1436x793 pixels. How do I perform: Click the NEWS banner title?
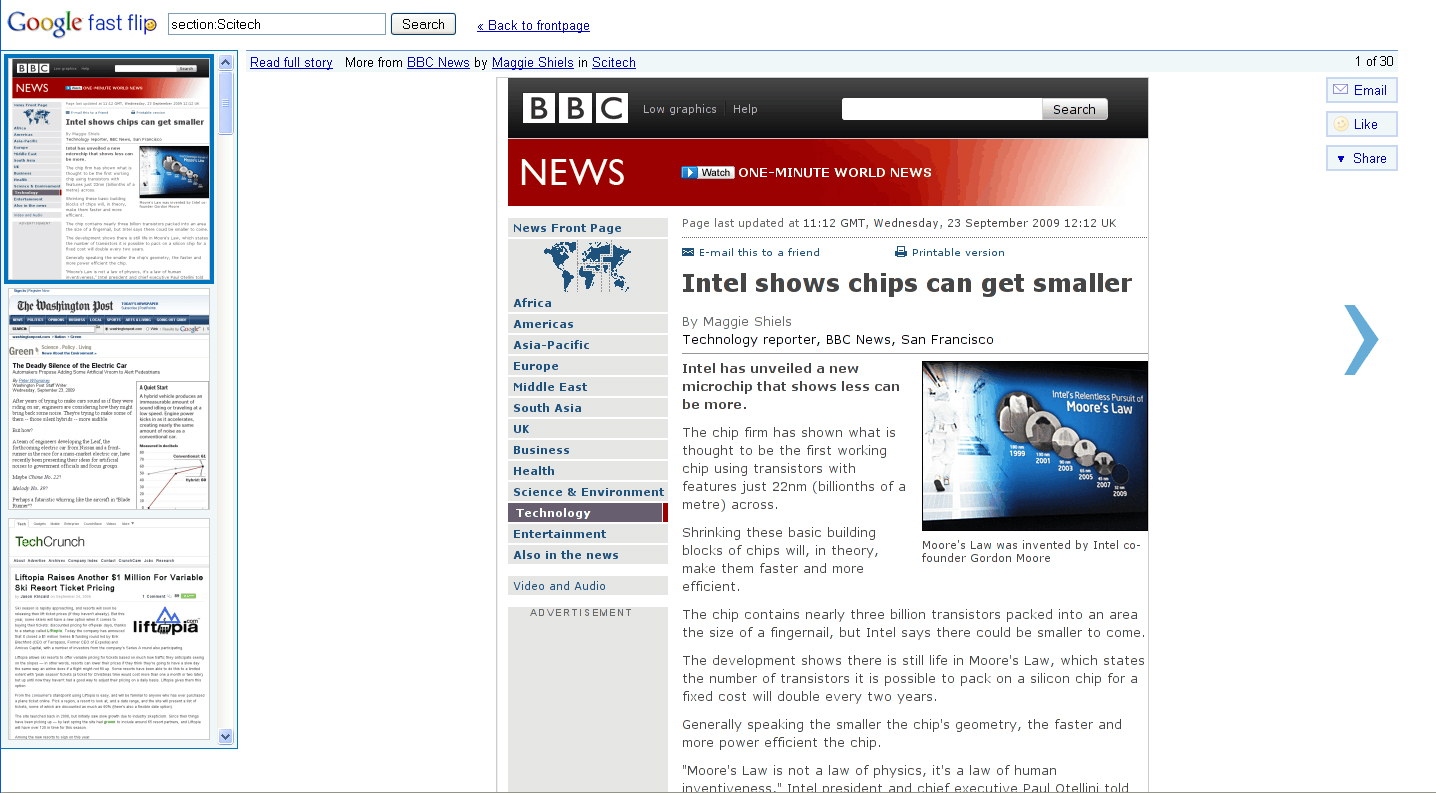point(573,172)
